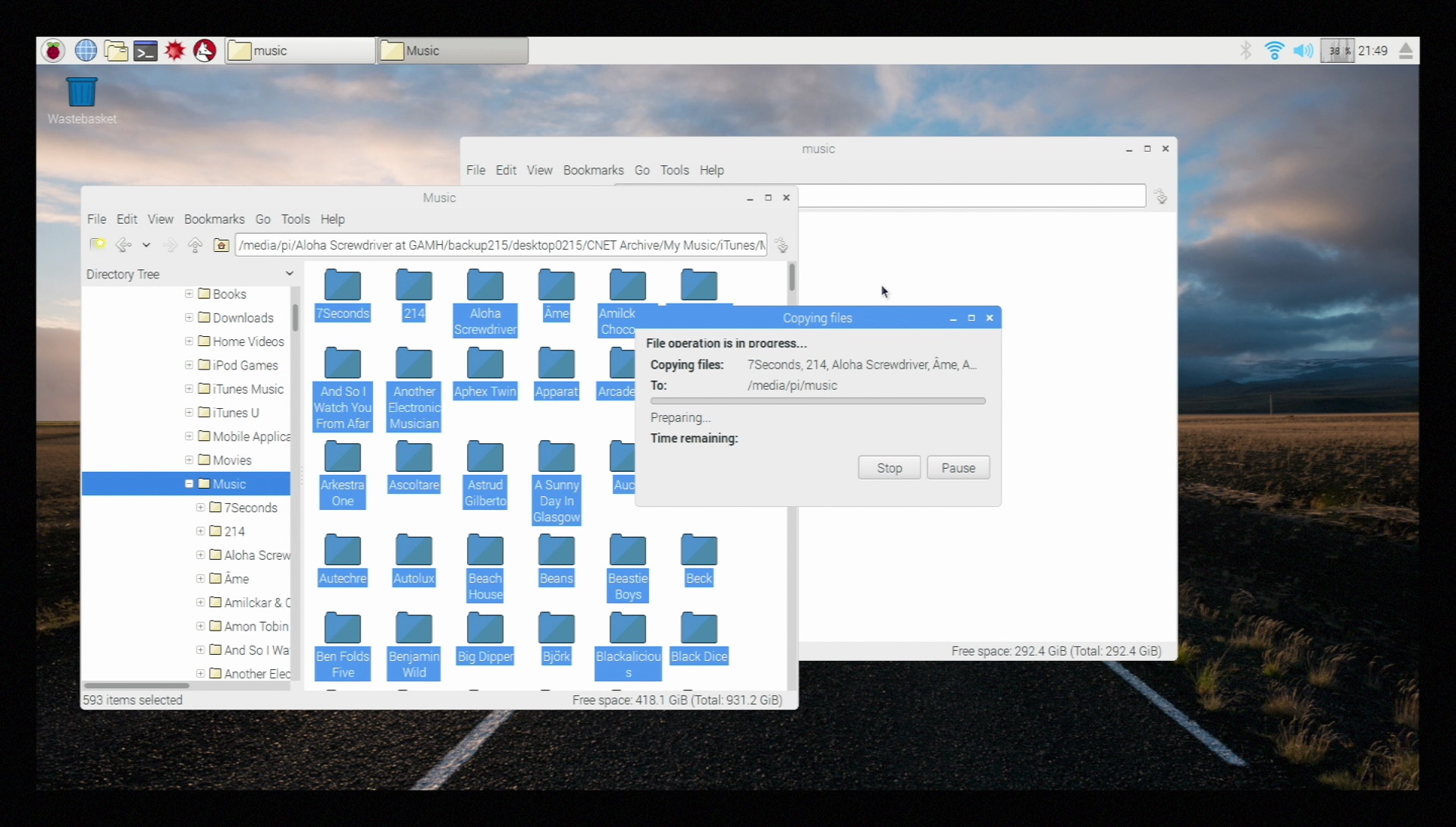Click the Wi-Fi network tray icon
This screenshot has width=1456, height=827.
(1274, 51)
